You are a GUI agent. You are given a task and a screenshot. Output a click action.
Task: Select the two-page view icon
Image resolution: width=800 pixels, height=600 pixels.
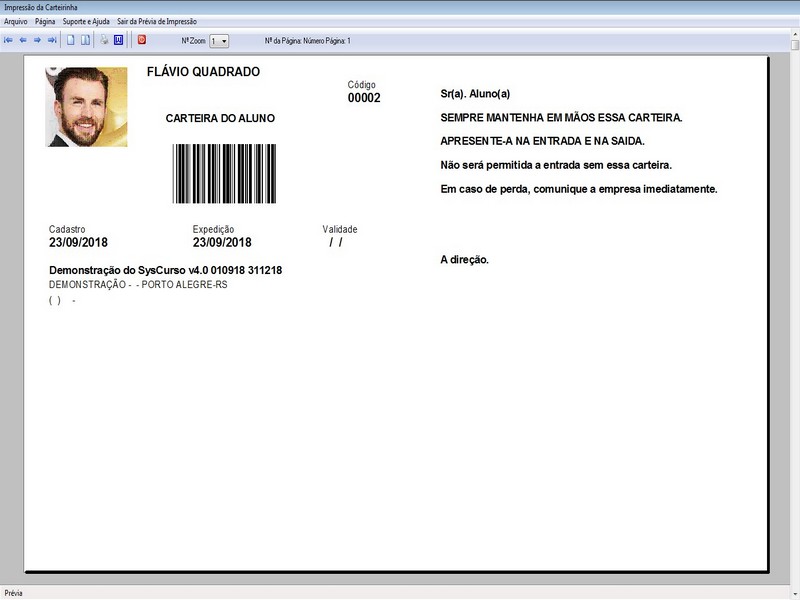click(x=85, y=40)
